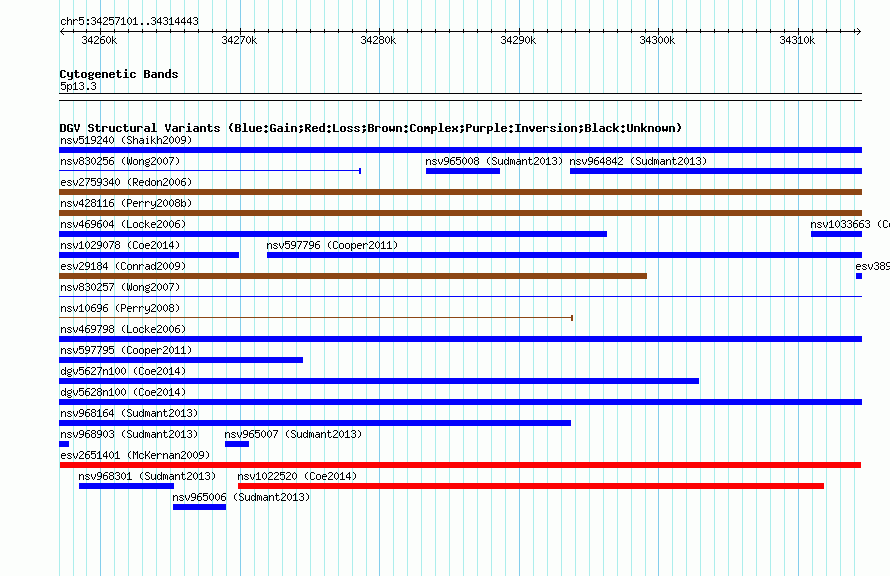Select the nsv1022520 (Coe2014) red loss bar
The height and width of the screenshot is (576, 890).
tap(531, 486)
